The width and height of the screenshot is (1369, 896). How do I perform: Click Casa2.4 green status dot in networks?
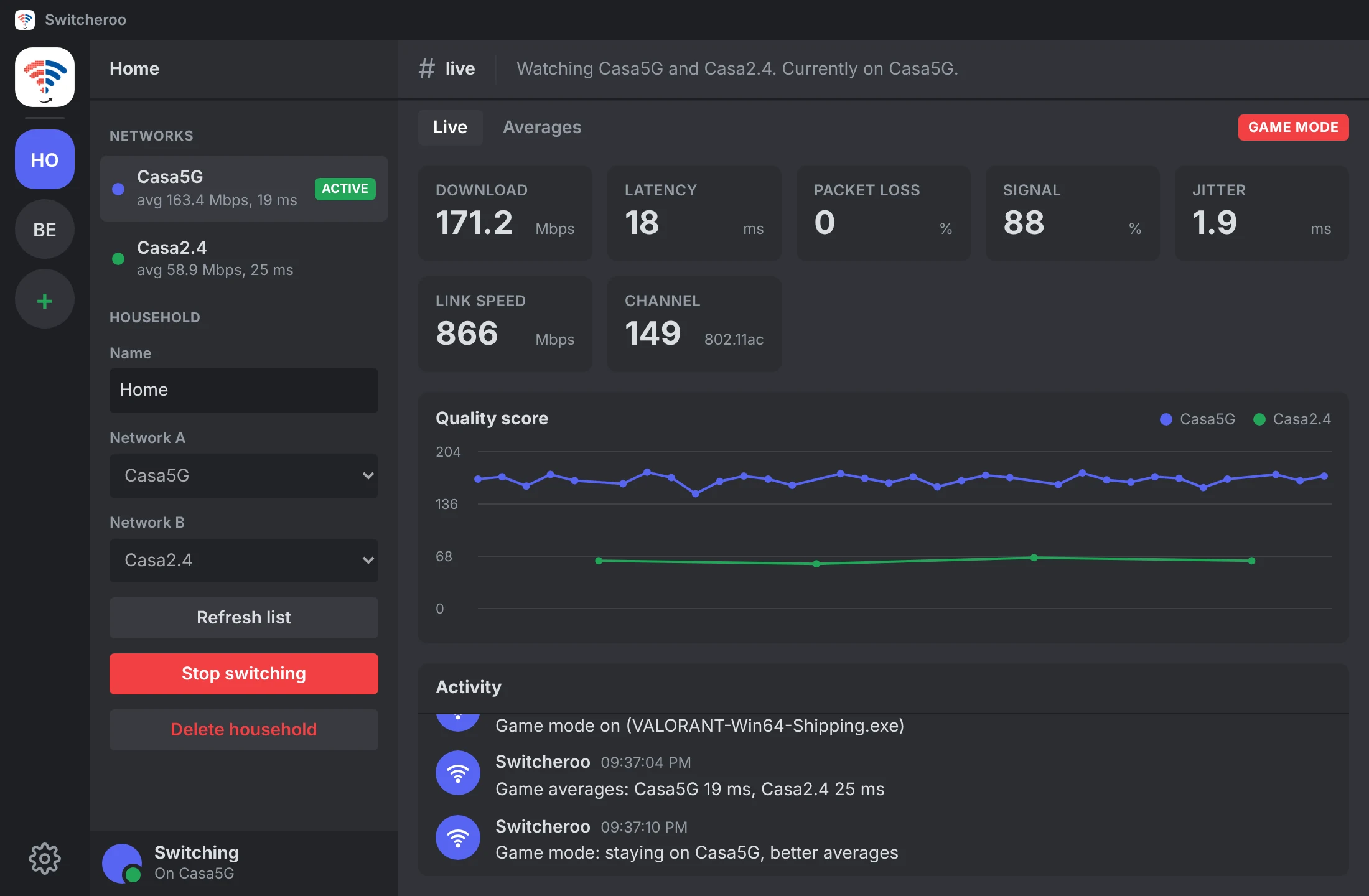pyautogui.click(x=118, y=258)
